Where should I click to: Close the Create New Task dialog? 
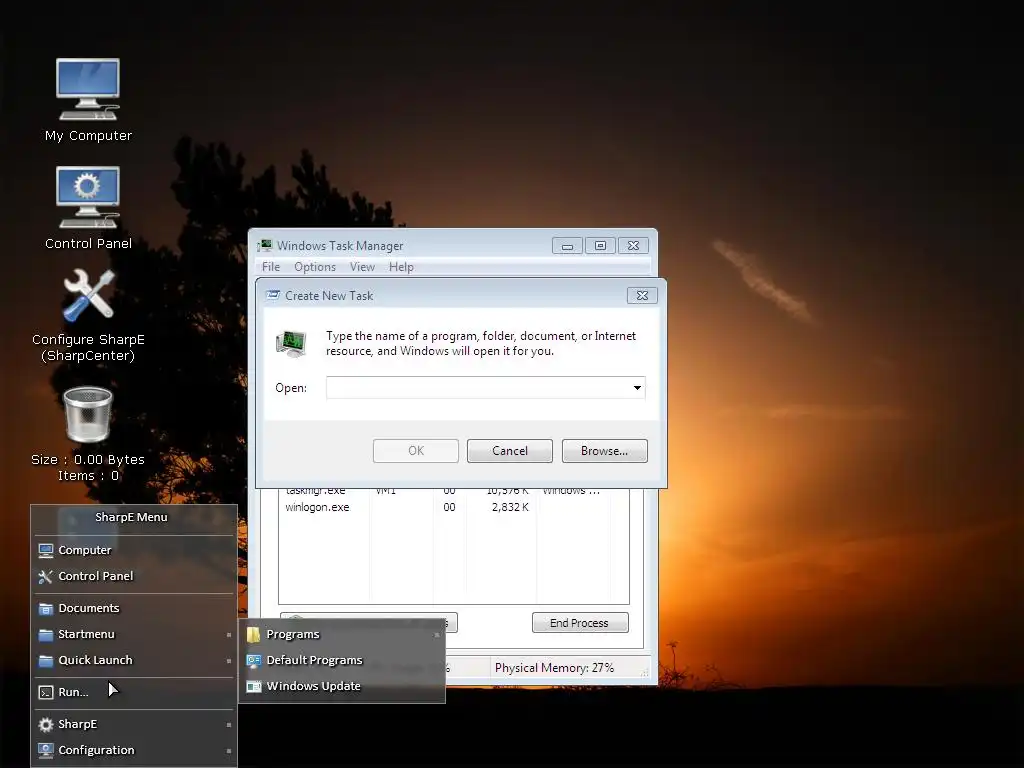coord(642,295)
